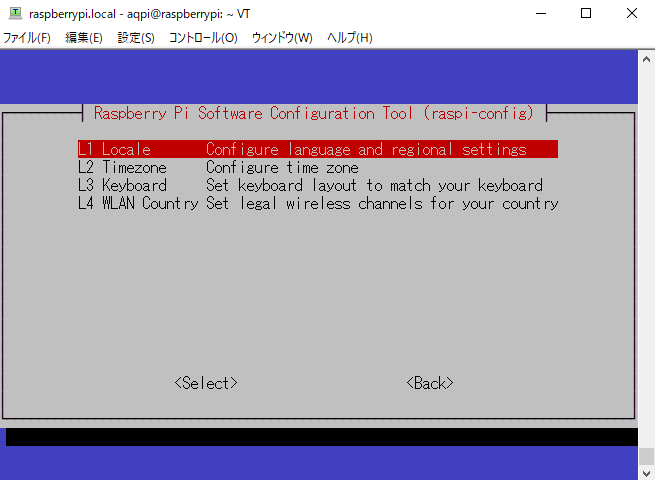Click the scrollbar up arrow

[646, 59]
